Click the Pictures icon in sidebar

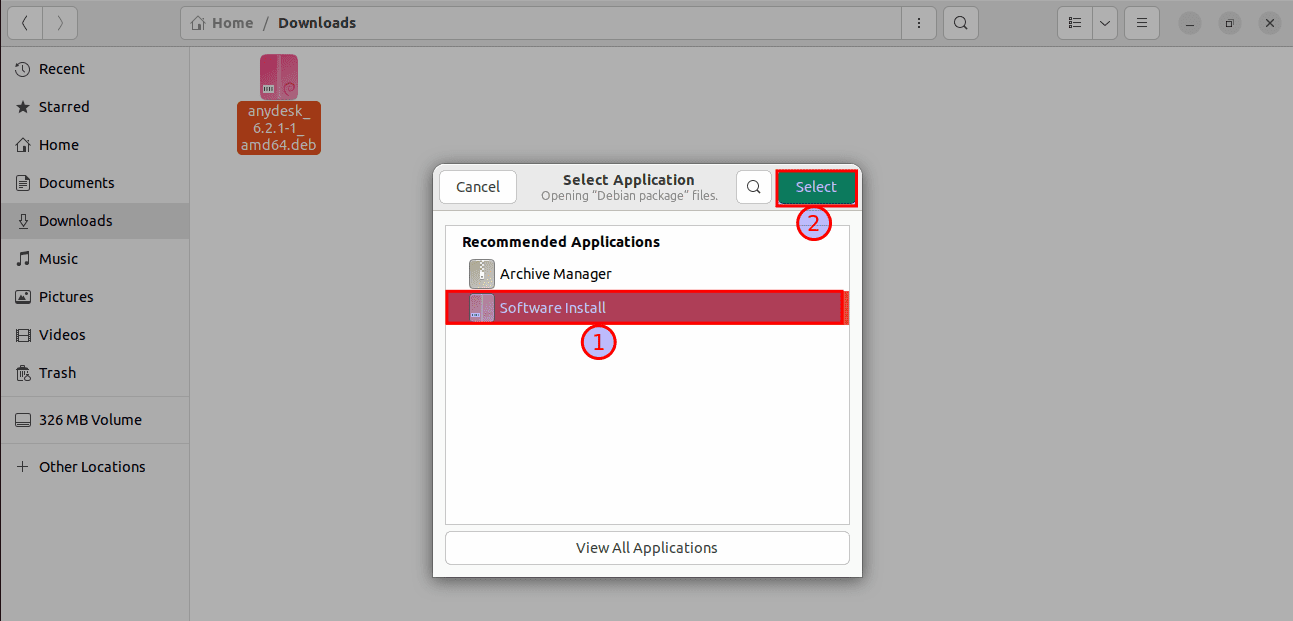click(x=23, y=297)
